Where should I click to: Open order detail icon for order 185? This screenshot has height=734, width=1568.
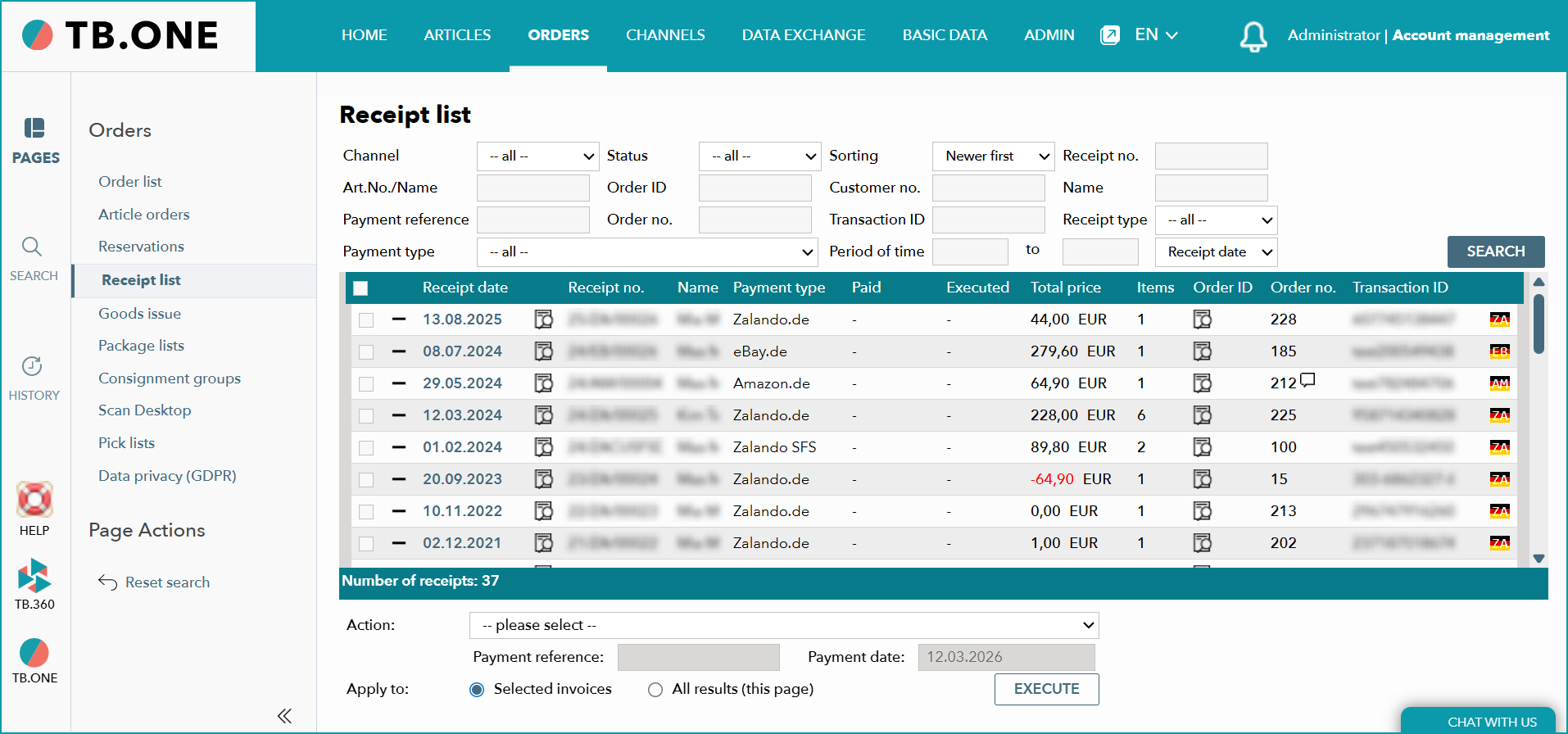point(1202,351)
